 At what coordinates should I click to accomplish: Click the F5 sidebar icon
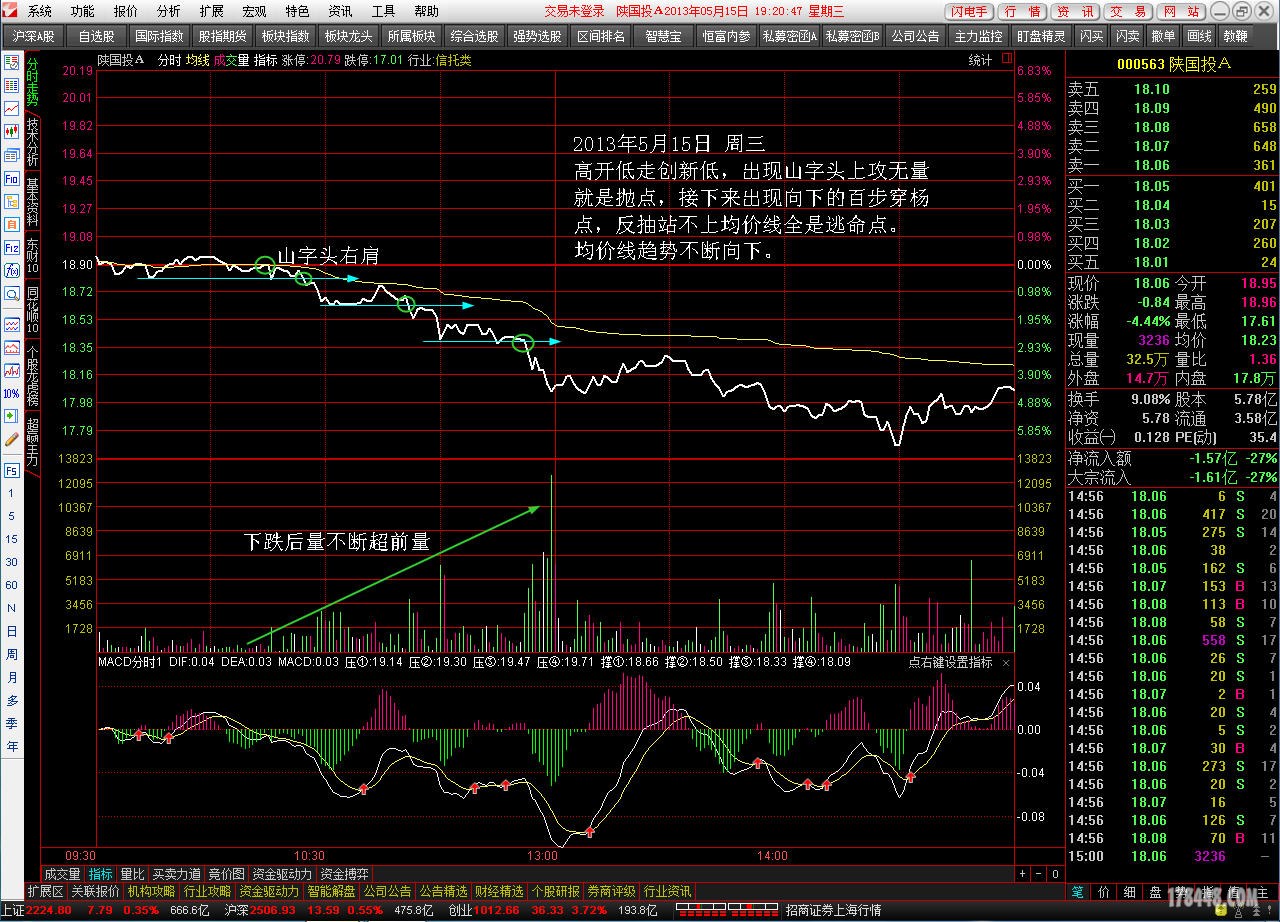(x=12, y=470)
